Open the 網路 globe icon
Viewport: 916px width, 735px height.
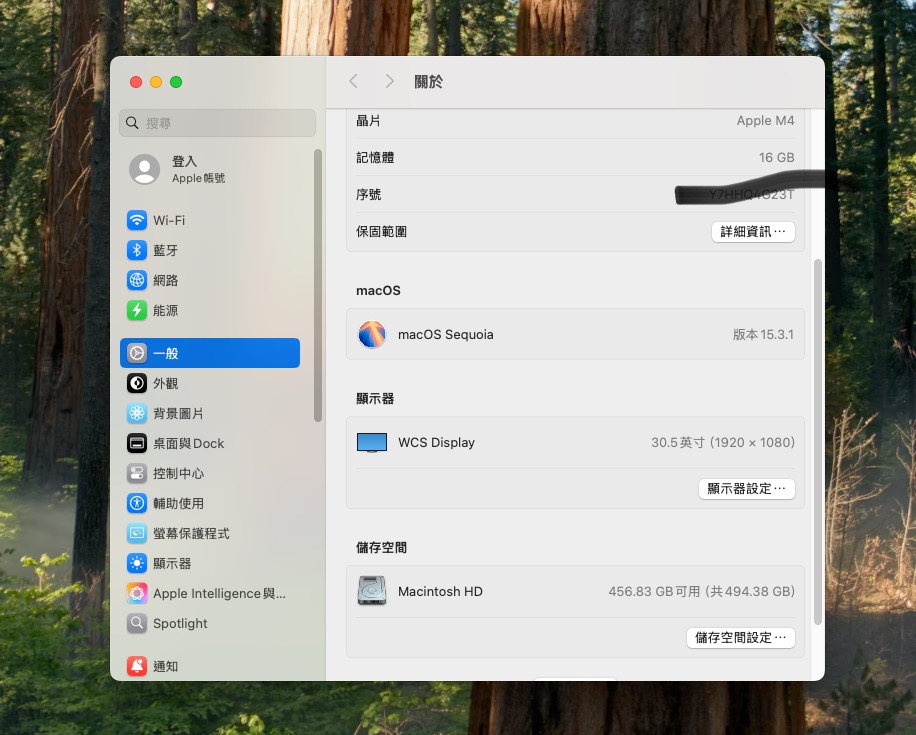[x=137, y=280]
